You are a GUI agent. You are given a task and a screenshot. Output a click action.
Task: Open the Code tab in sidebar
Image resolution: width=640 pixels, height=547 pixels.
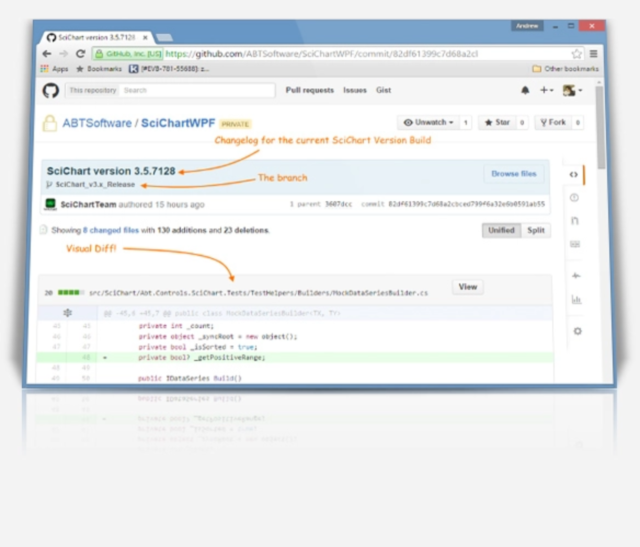click(x=574, y=175)
